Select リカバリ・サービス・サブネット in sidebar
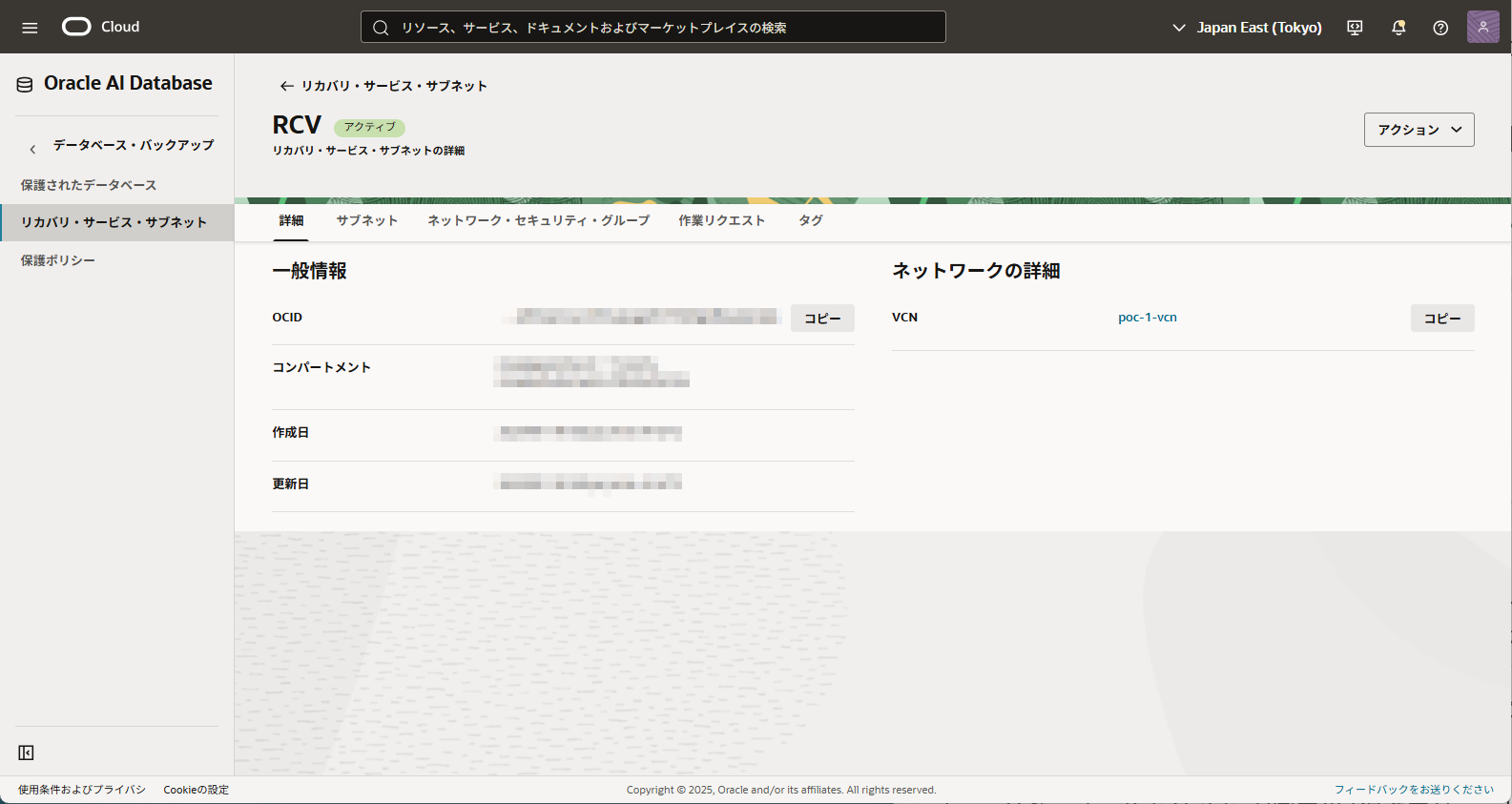 116,222
